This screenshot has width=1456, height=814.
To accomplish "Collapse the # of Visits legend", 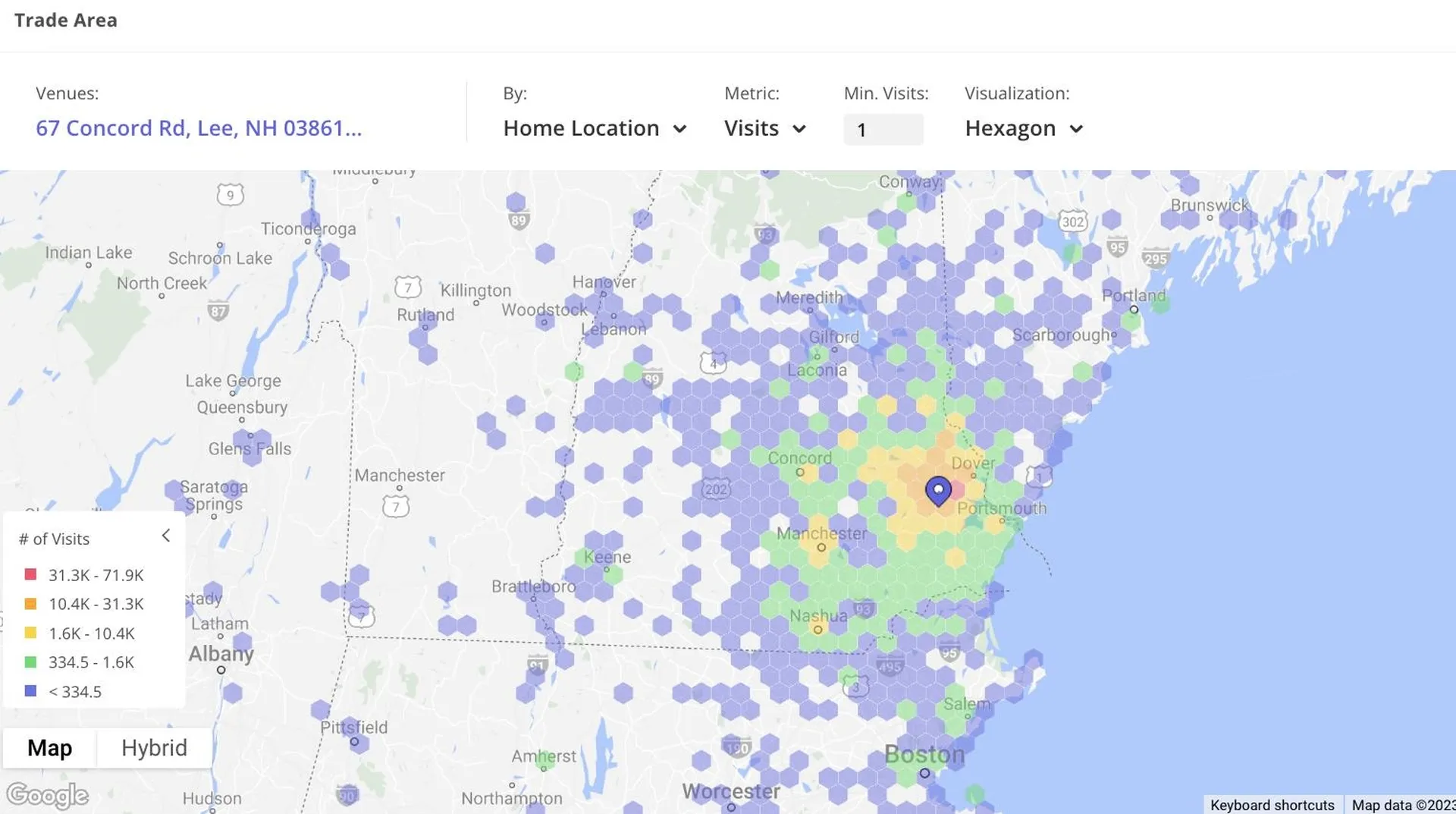I will (166, 536).
